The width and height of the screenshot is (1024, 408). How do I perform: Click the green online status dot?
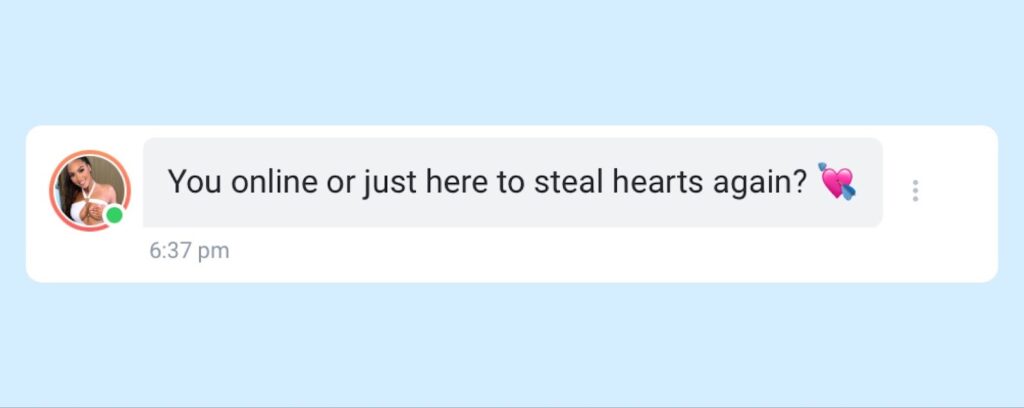[x=114, y=215]
